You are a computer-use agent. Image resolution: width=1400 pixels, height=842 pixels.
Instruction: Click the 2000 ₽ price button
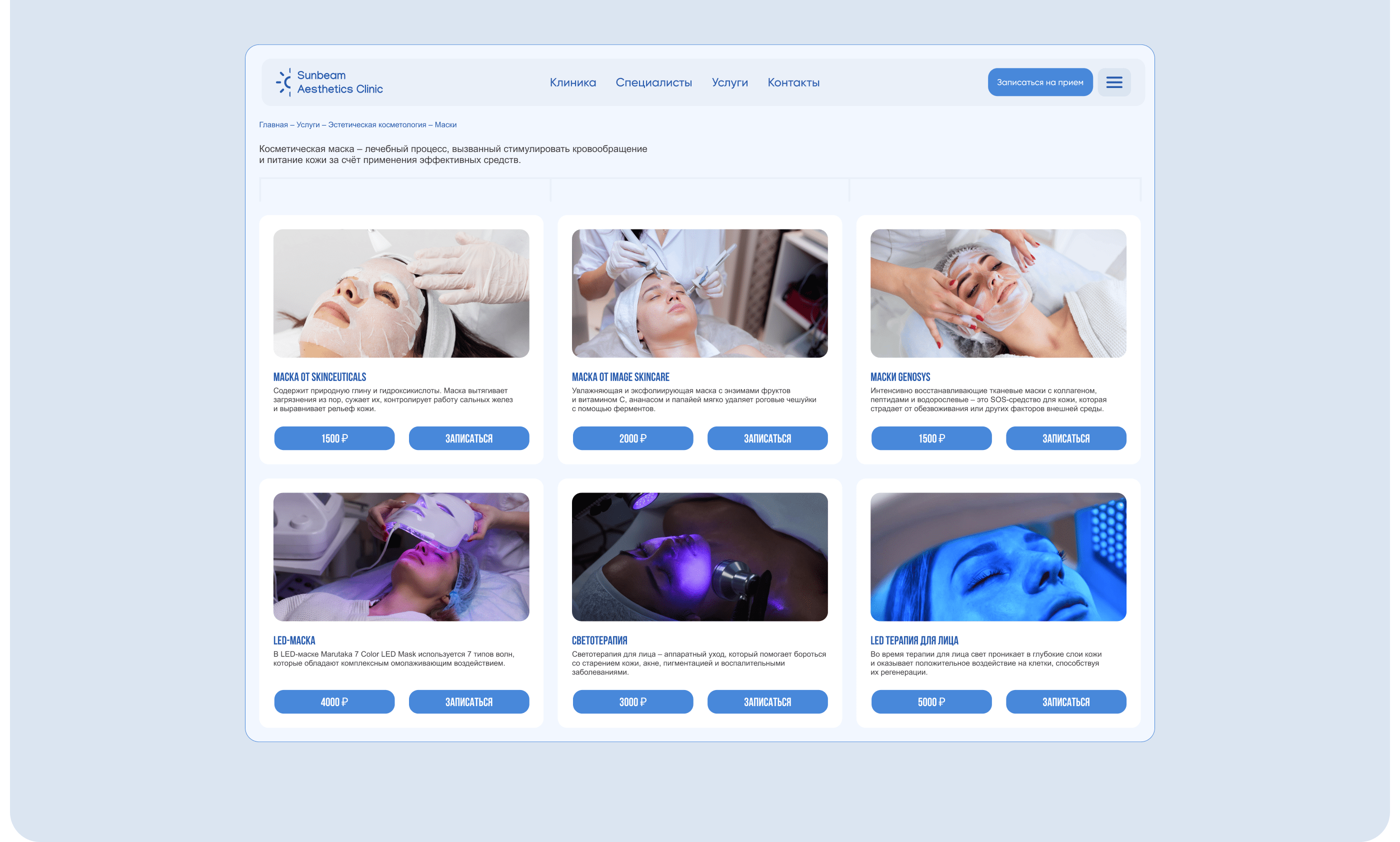pyautogui.click(x=632, y=438)
